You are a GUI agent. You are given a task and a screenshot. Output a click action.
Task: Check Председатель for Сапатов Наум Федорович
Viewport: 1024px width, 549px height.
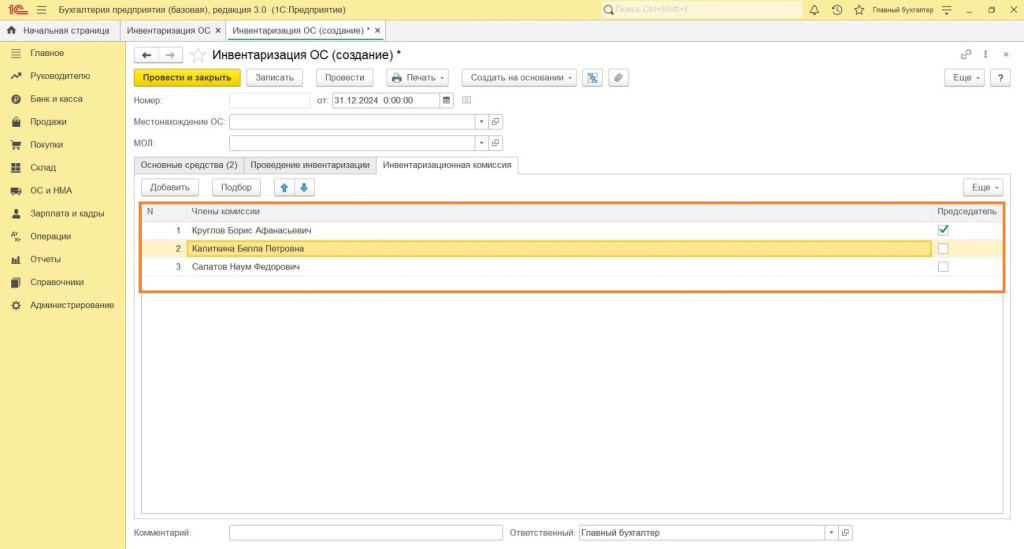[x=943, y=267]
